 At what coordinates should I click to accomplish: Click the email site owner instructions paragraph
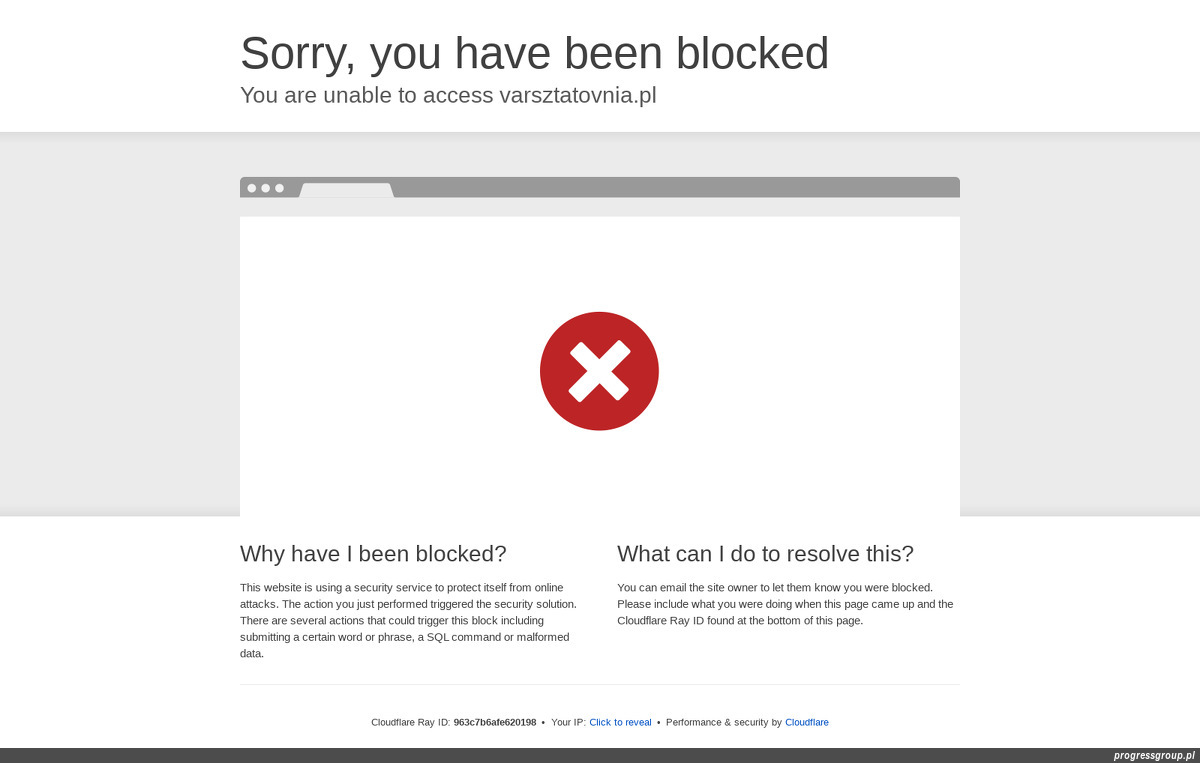coord(785,604)
